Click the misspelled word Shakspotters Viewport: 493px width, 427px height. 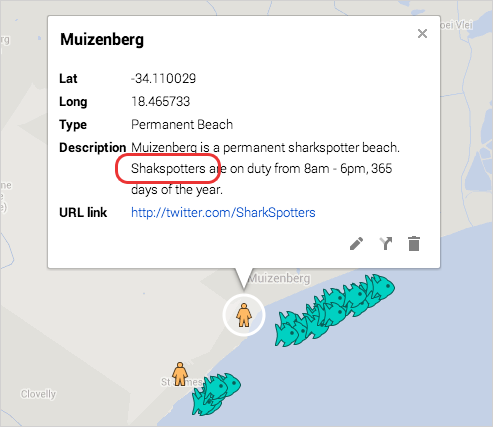168,169
